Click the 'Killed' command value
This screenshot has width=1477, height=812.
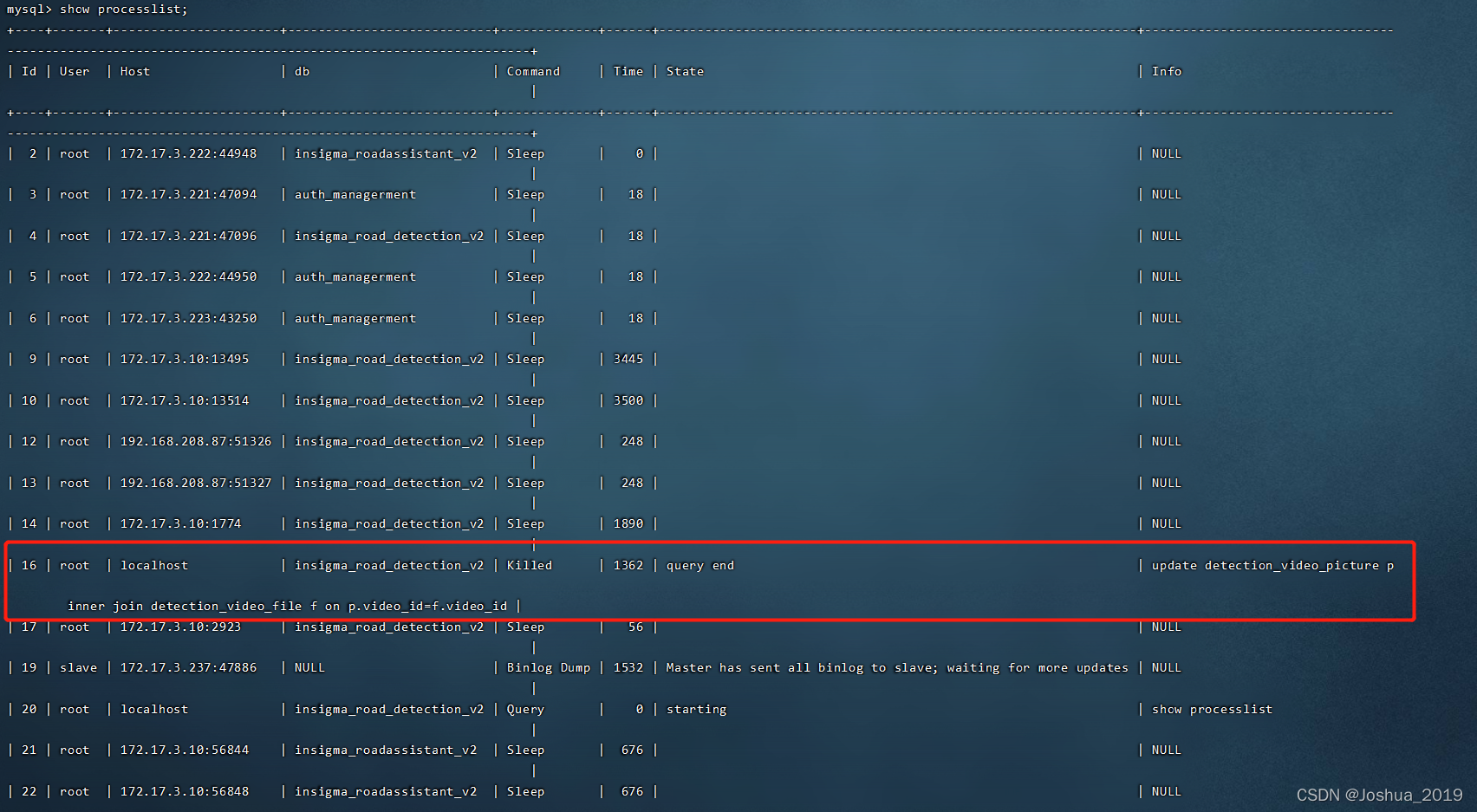tap(530, 566)
